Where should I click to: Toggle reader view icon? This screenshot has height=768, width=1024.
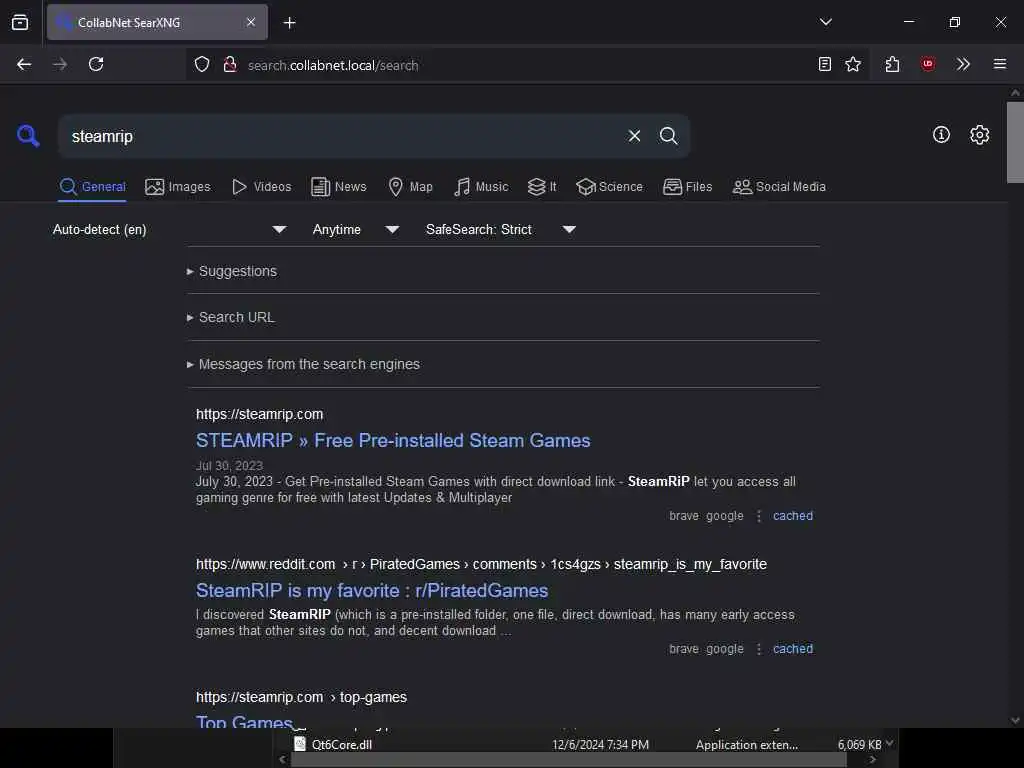825,64
